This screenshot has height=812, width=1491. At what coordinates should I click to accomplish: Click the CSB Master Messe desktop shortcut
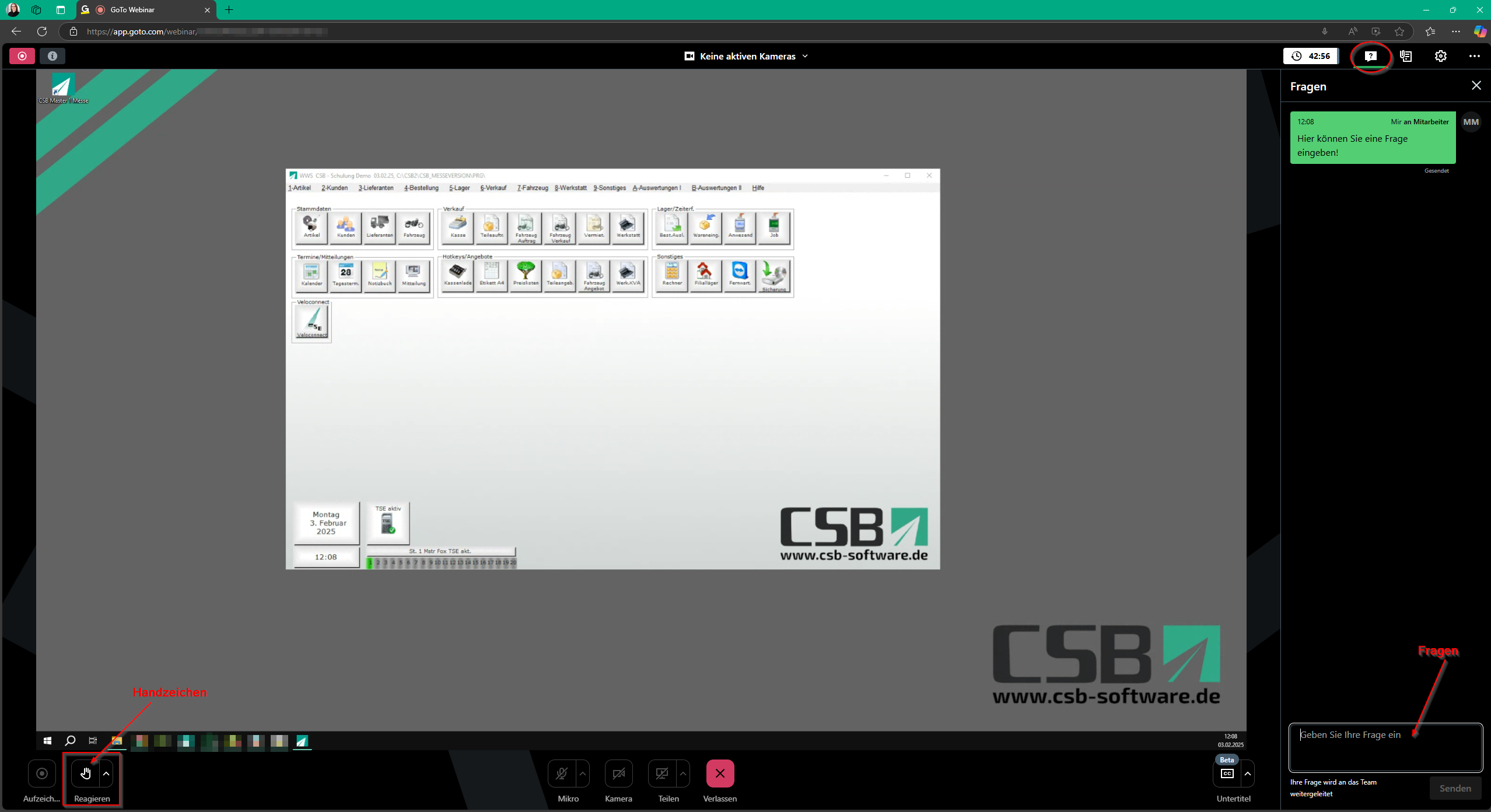[63, 89]
